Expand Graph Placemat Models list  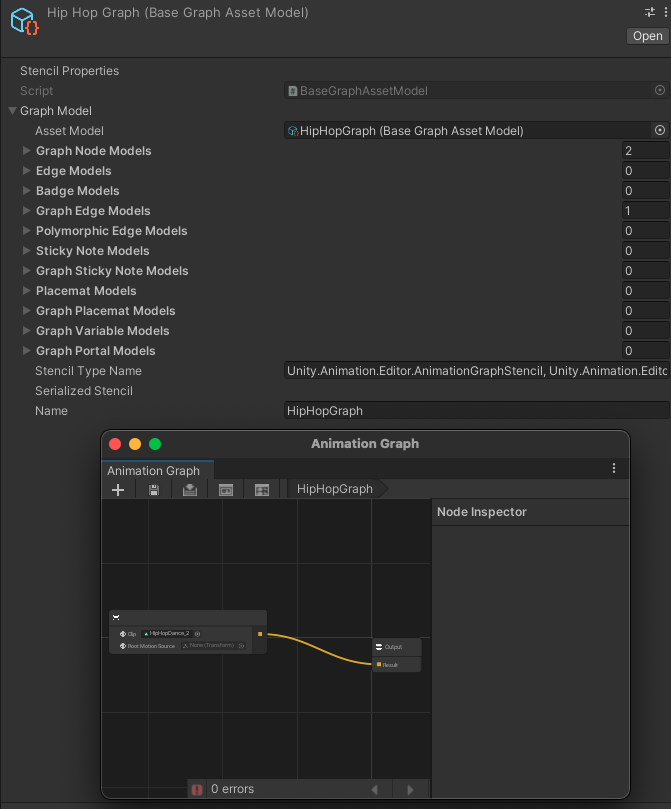coord(27,310)
